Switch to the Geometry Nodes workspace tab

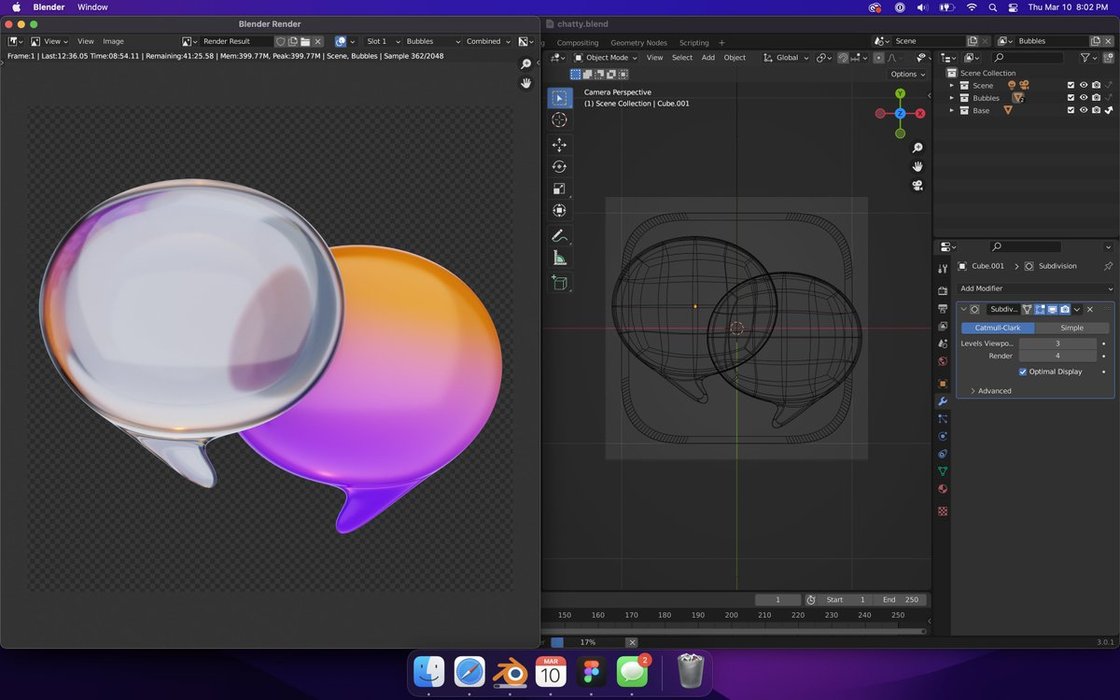639,43
